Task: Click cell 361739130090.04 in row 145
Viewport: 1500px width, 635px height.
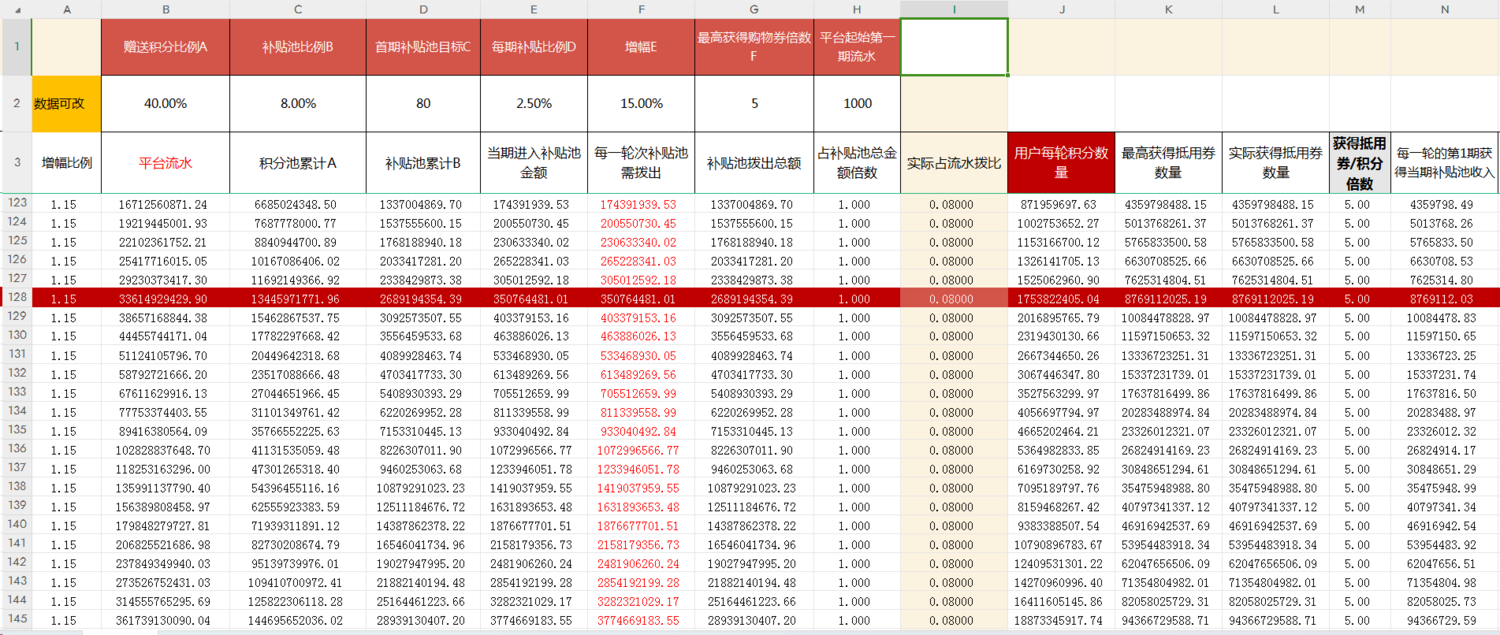Action: pos(166,620)
